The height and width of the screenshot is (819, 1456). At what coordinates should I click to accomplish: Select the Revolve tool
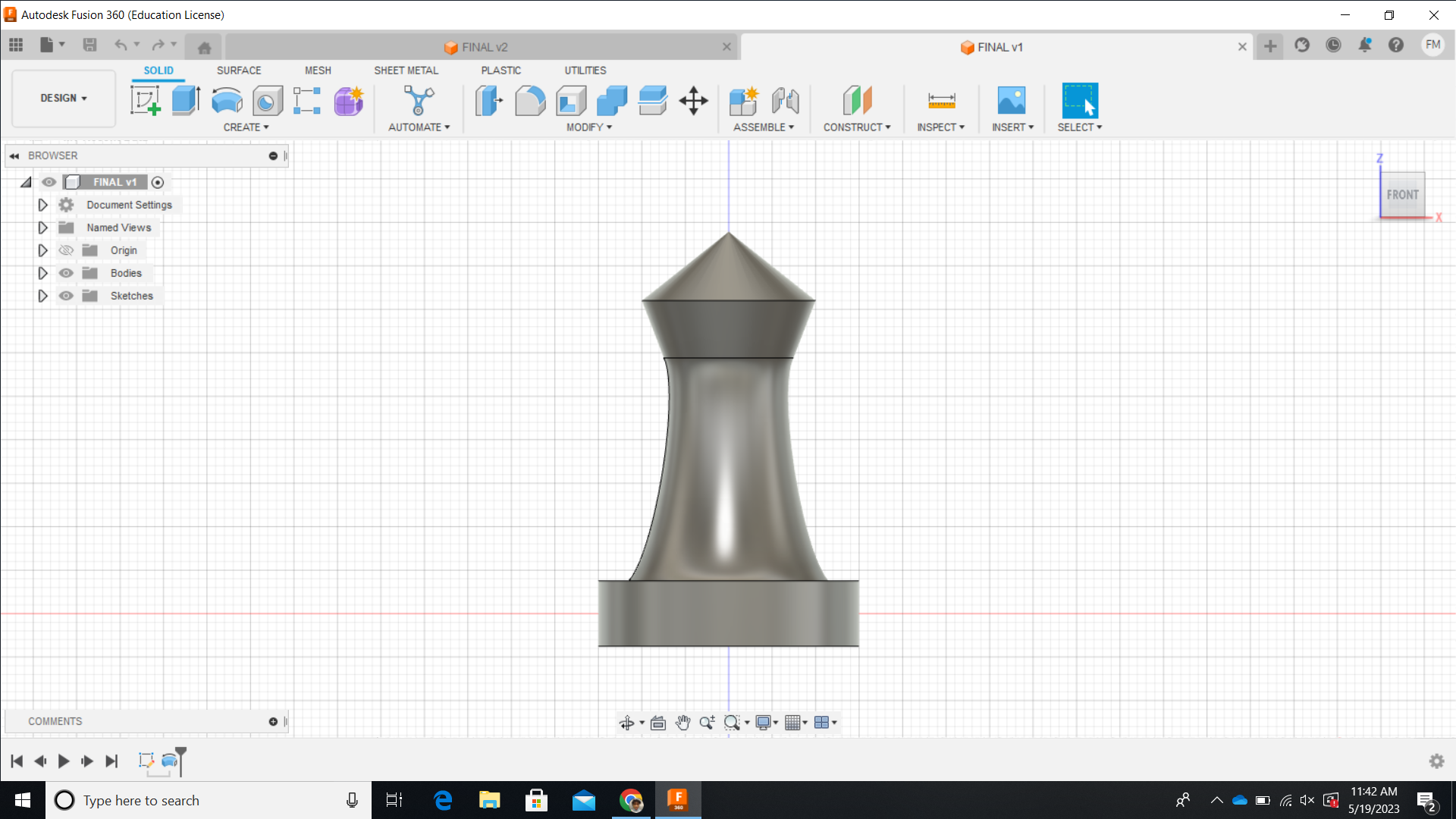click(x=226, y=100)
